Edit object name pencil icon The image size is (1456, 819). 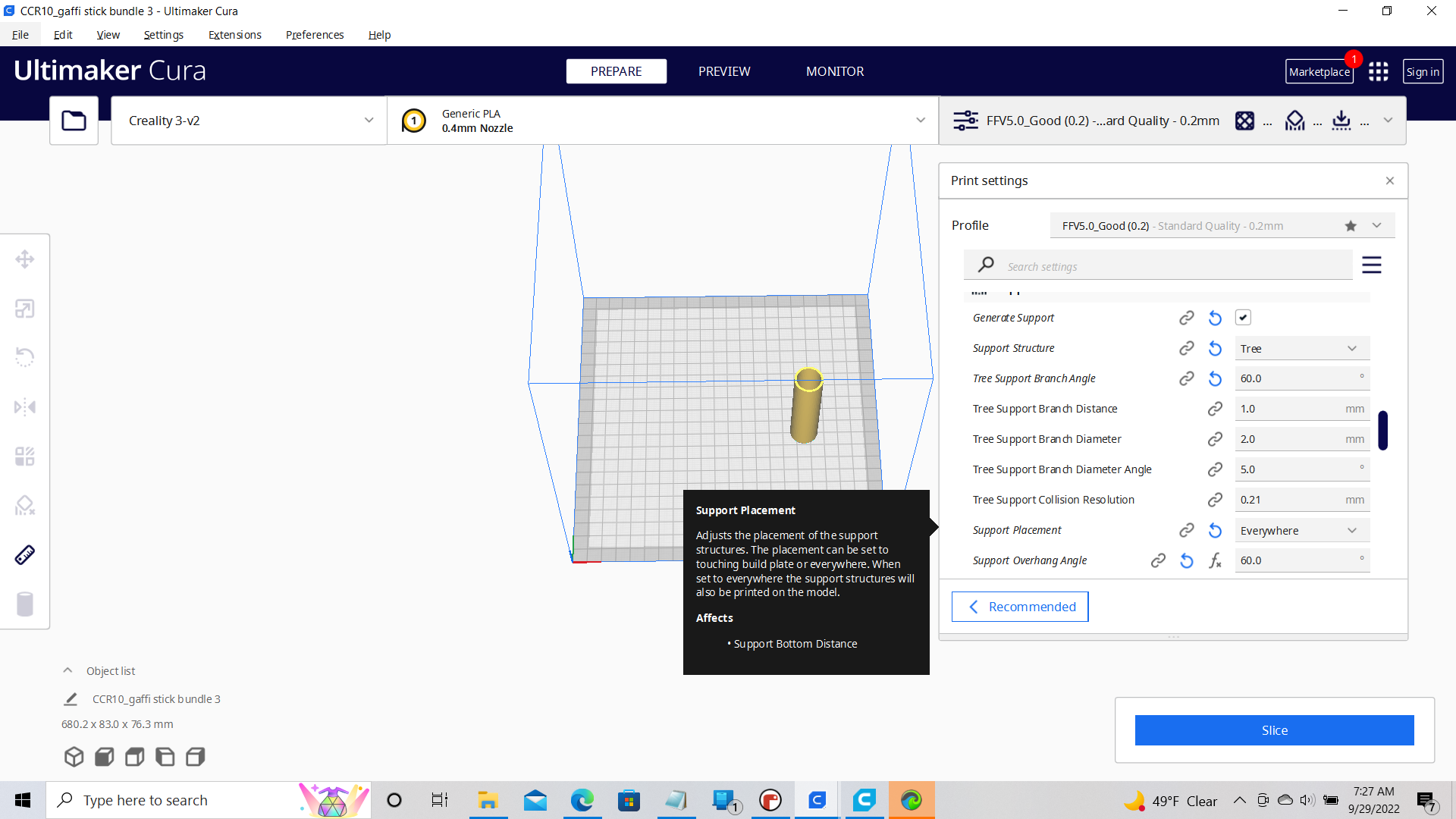71,699
